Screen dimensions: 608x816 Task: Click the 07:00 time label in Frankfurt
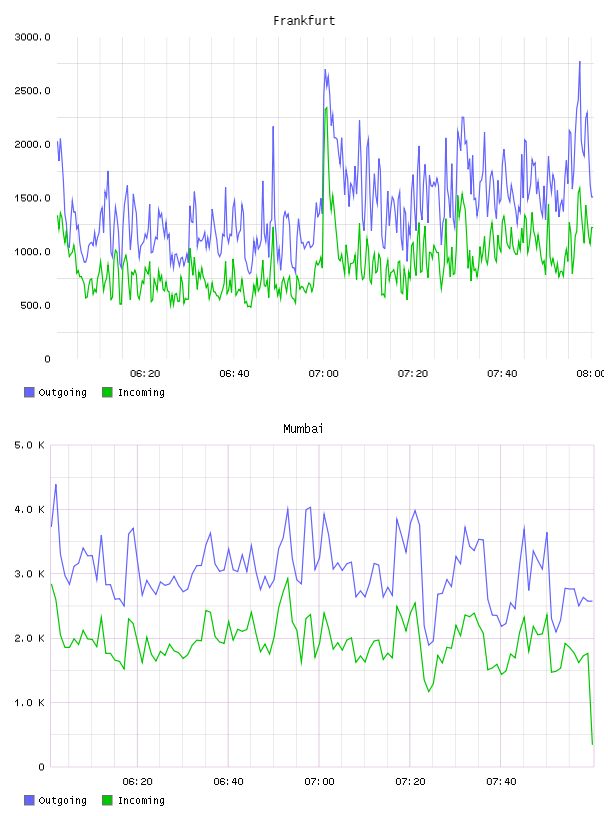pyautogui.click(x=323, y=374)
